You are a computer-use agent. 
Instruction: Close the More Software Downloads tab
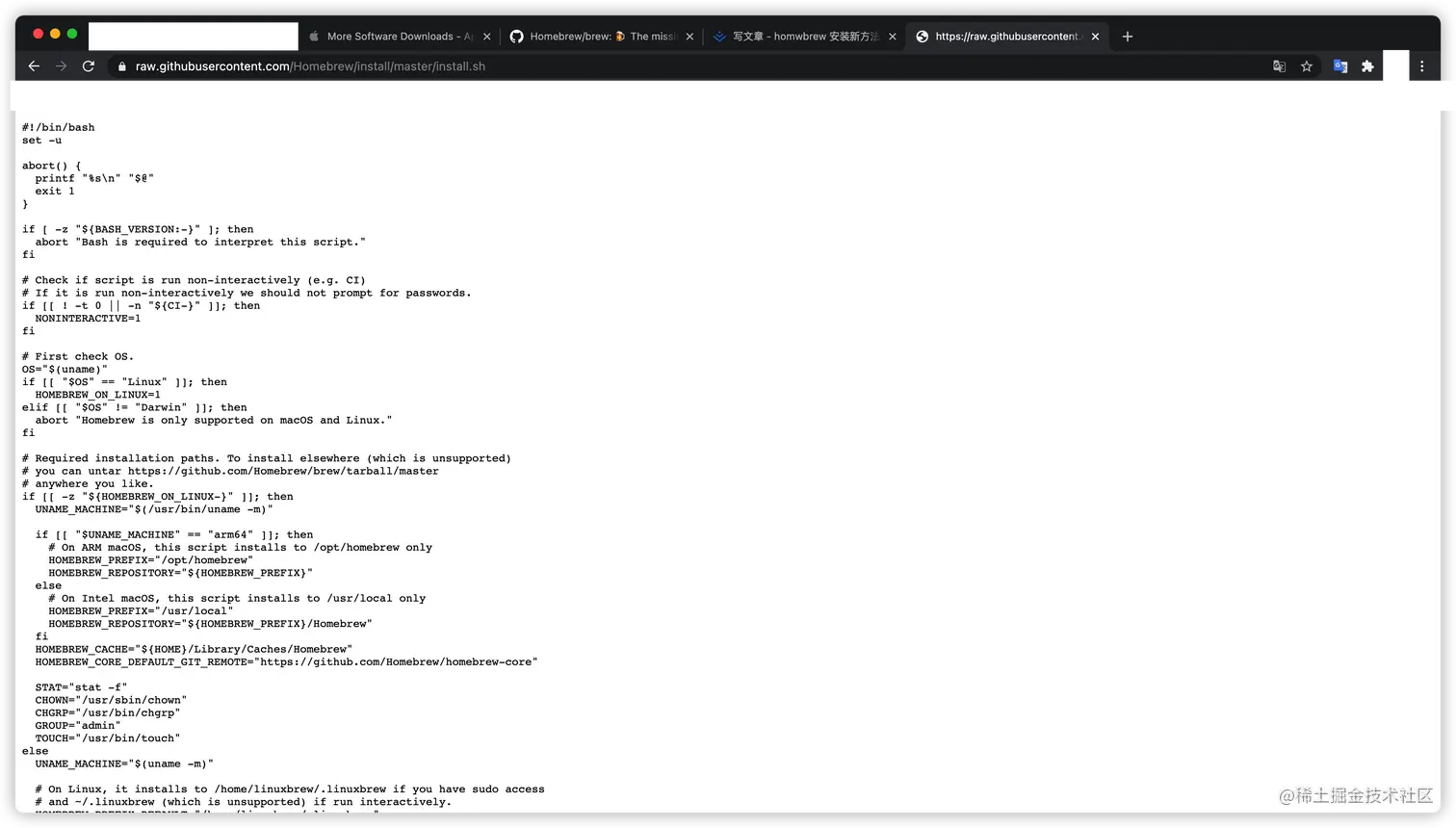click(487, 36)
